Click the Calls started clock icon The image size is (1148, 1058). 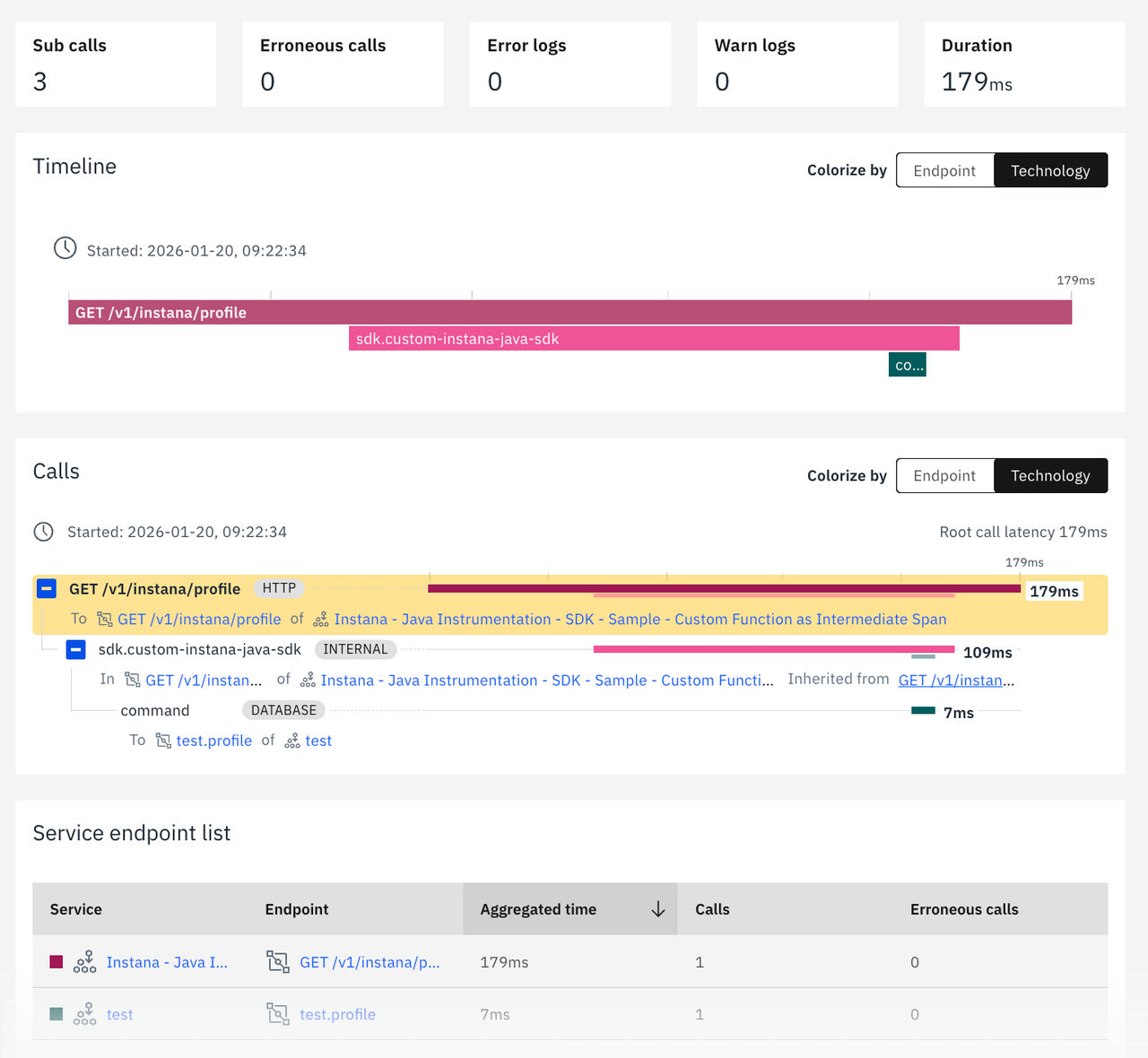pos(43,532)
